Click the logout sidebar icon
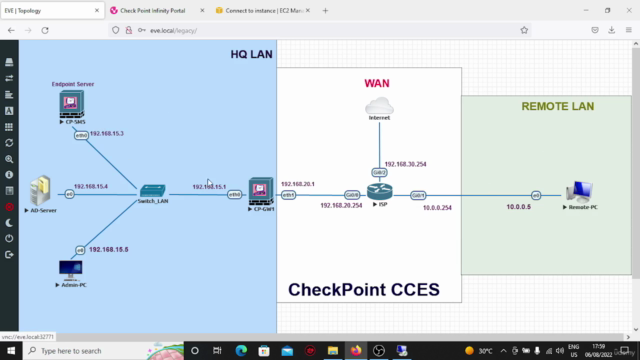This screenshot has height=360, width=640. pos(9,255)
